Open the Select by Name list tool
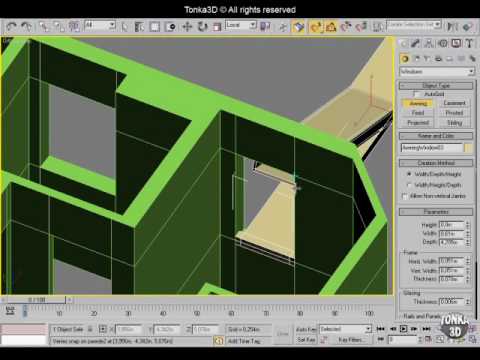480x360 pixels. tap(139, 27)
